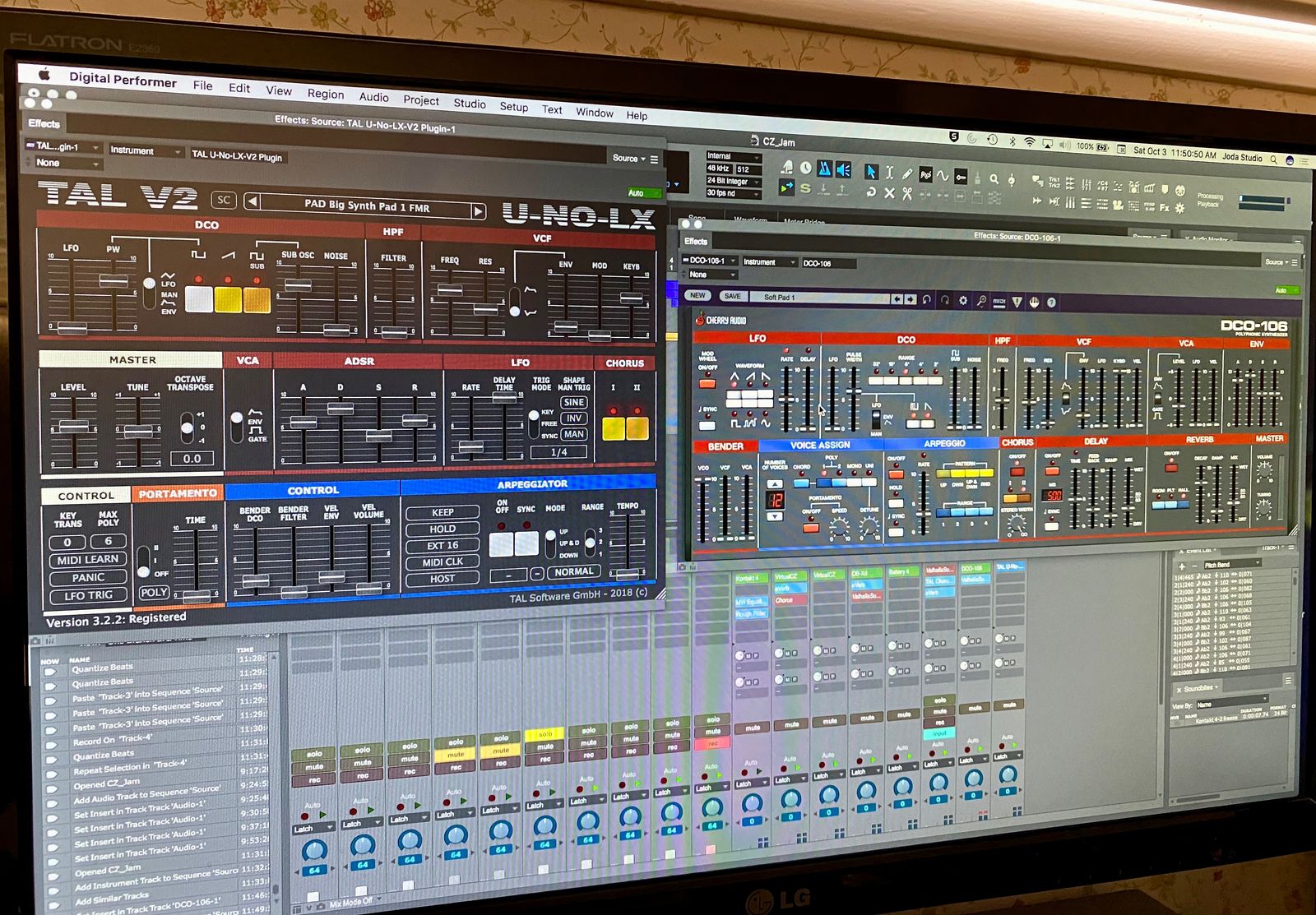Click the metronome icon in the toolbar
This screenshot has width=1316, height=915.
click(824, 169)
